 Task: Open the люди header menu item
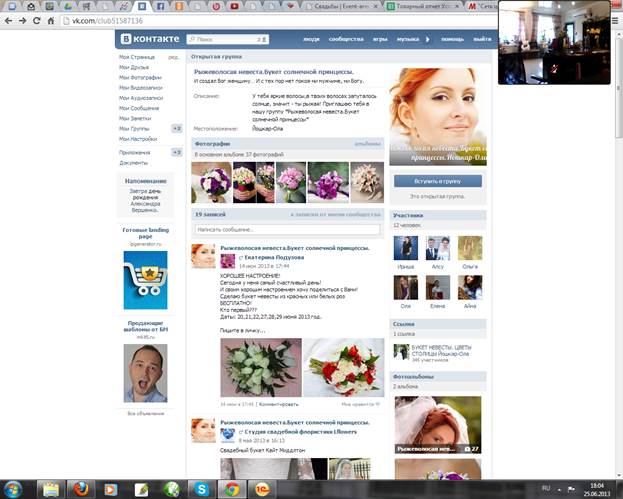(x=311, y=39)
